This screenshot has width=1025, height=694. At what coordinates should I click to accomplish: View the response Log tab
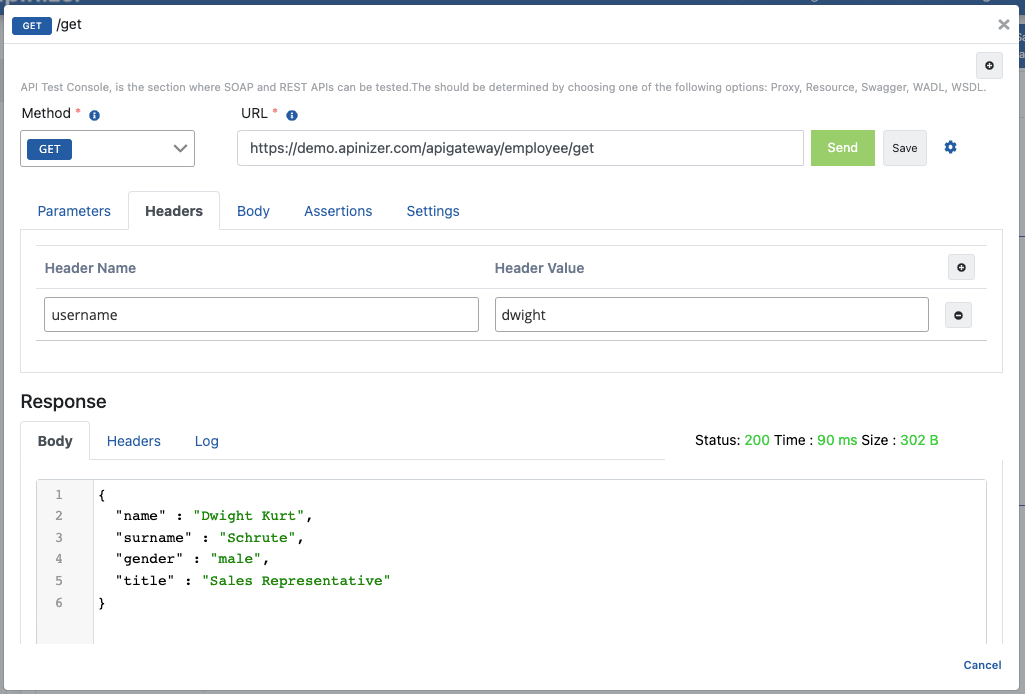[207, 441]
